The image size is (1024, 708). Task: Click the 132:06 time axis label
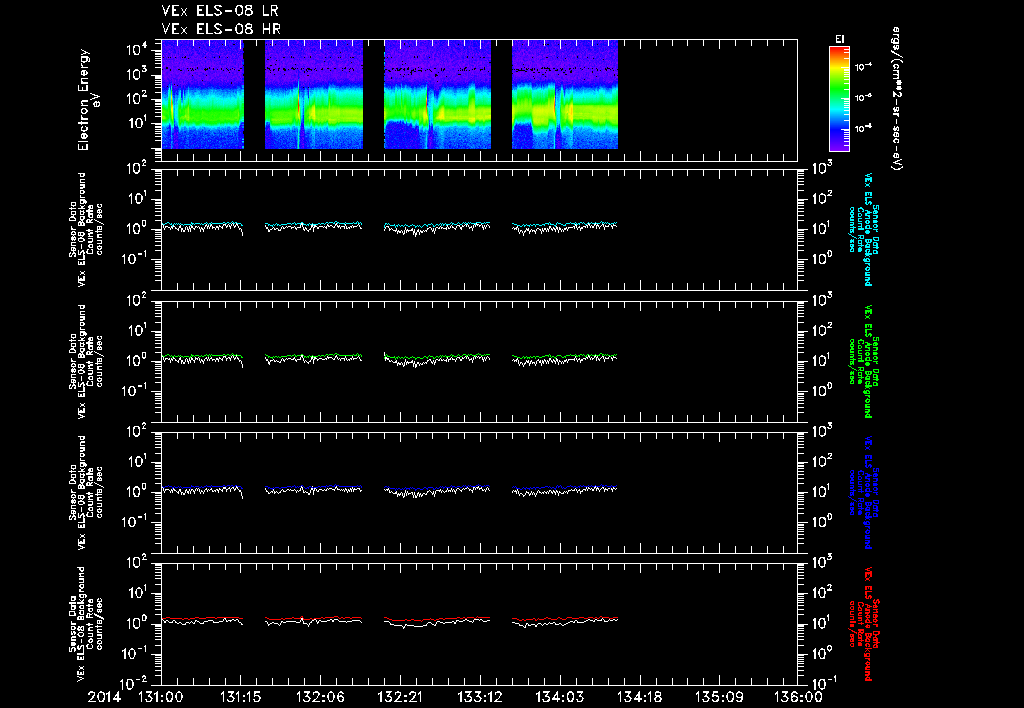tap(320, 697)
